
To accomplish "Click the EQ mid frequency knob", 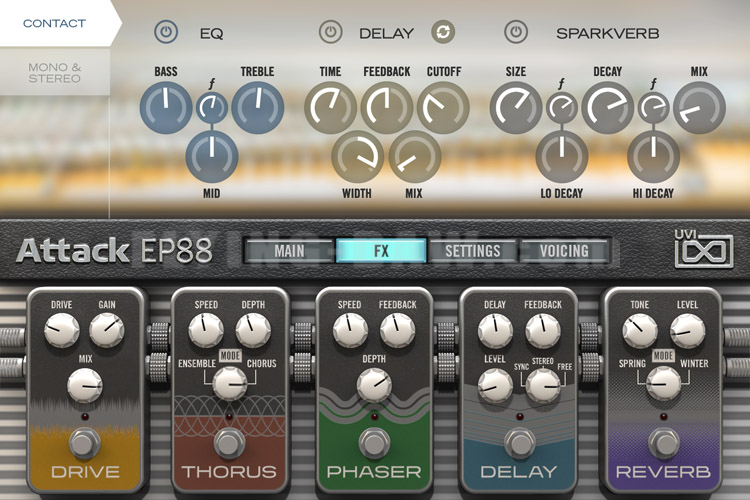I will click(x=212, y=108).
